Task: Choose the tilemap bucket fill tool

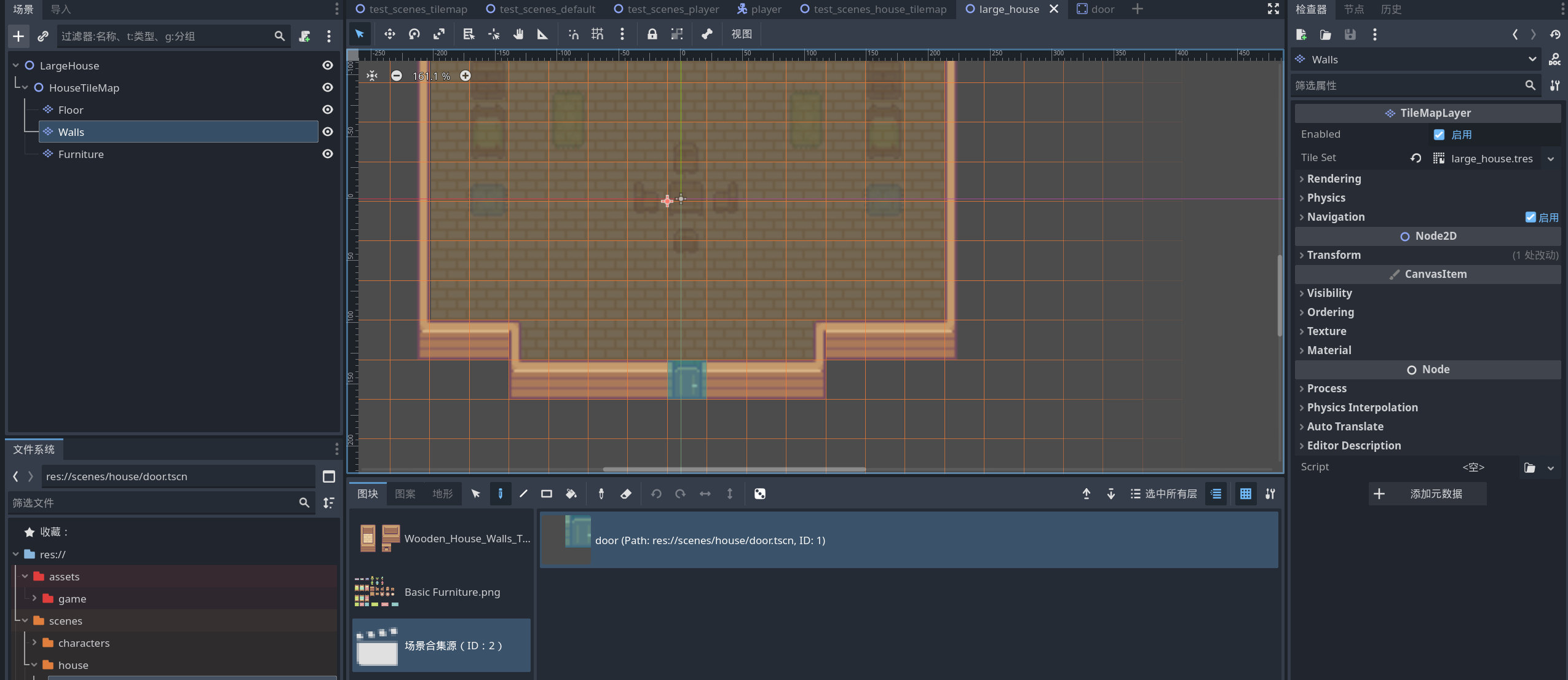Action: 571,494
